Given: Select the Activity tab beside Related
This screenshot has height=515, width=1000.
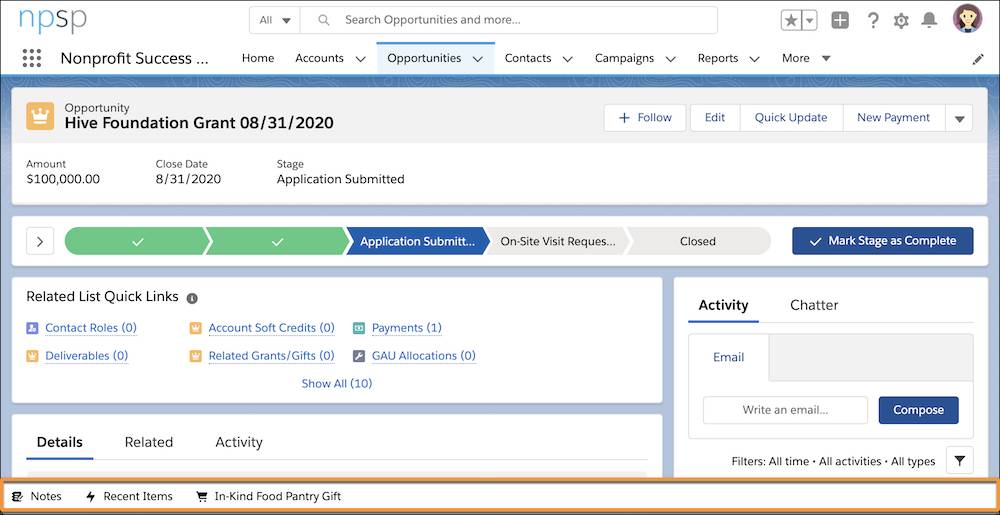Looking at the screenshot, I should (x=239, y=442).
